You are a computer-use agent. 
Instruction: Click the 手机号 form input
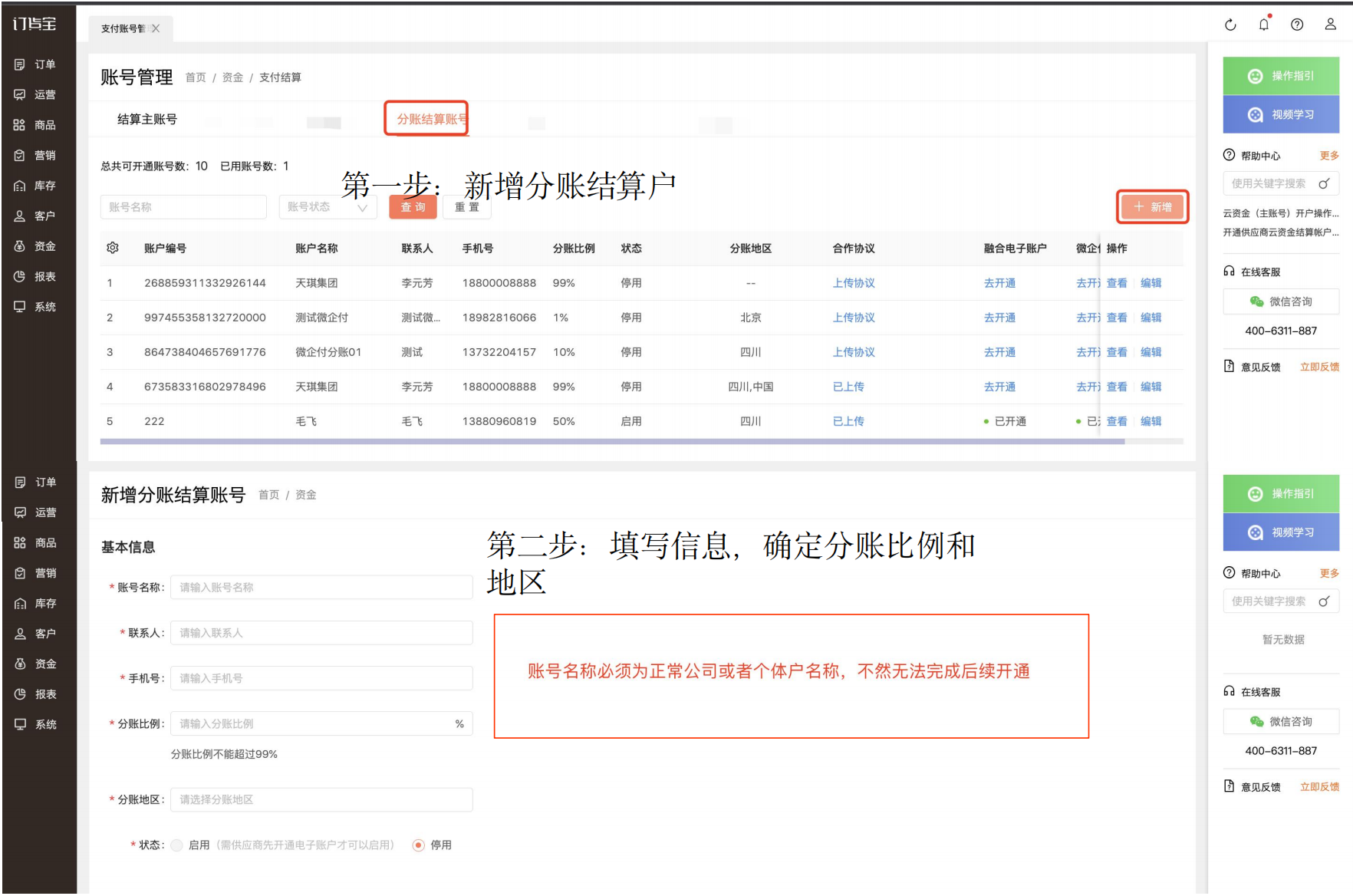[x=321, y=678]
